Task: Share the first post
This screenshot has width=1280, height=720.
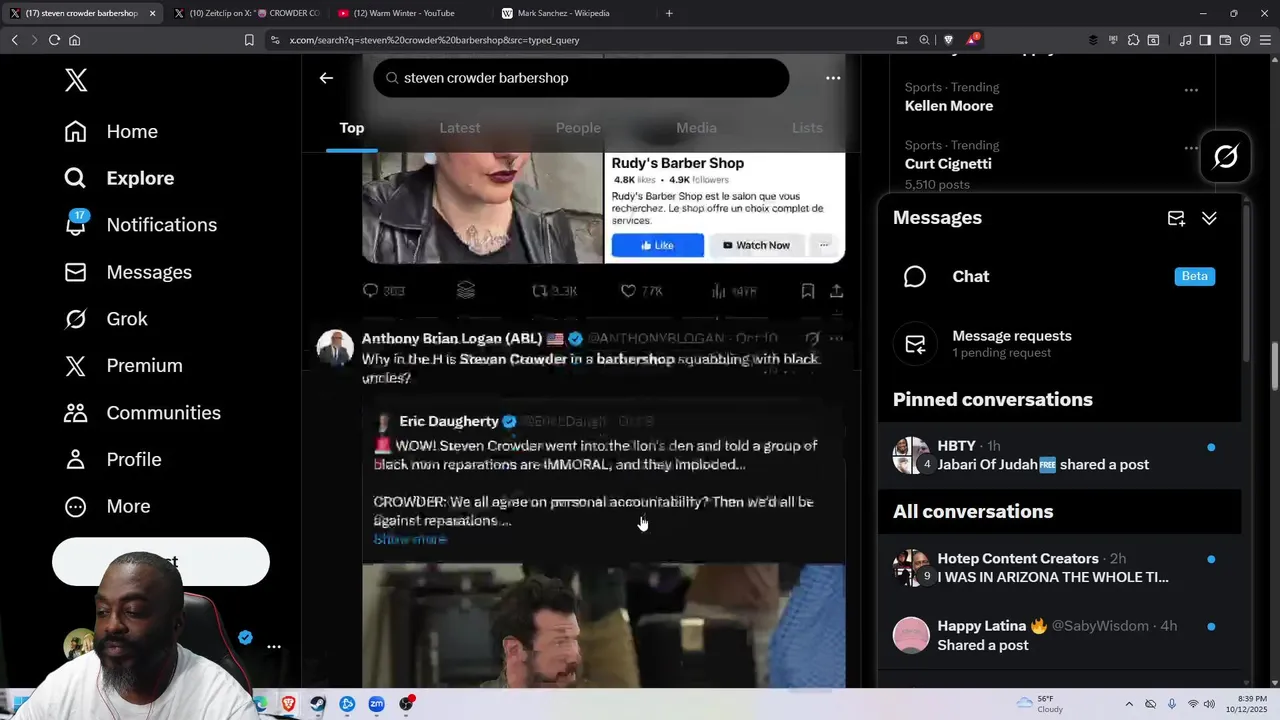Action: click(836, 291)
